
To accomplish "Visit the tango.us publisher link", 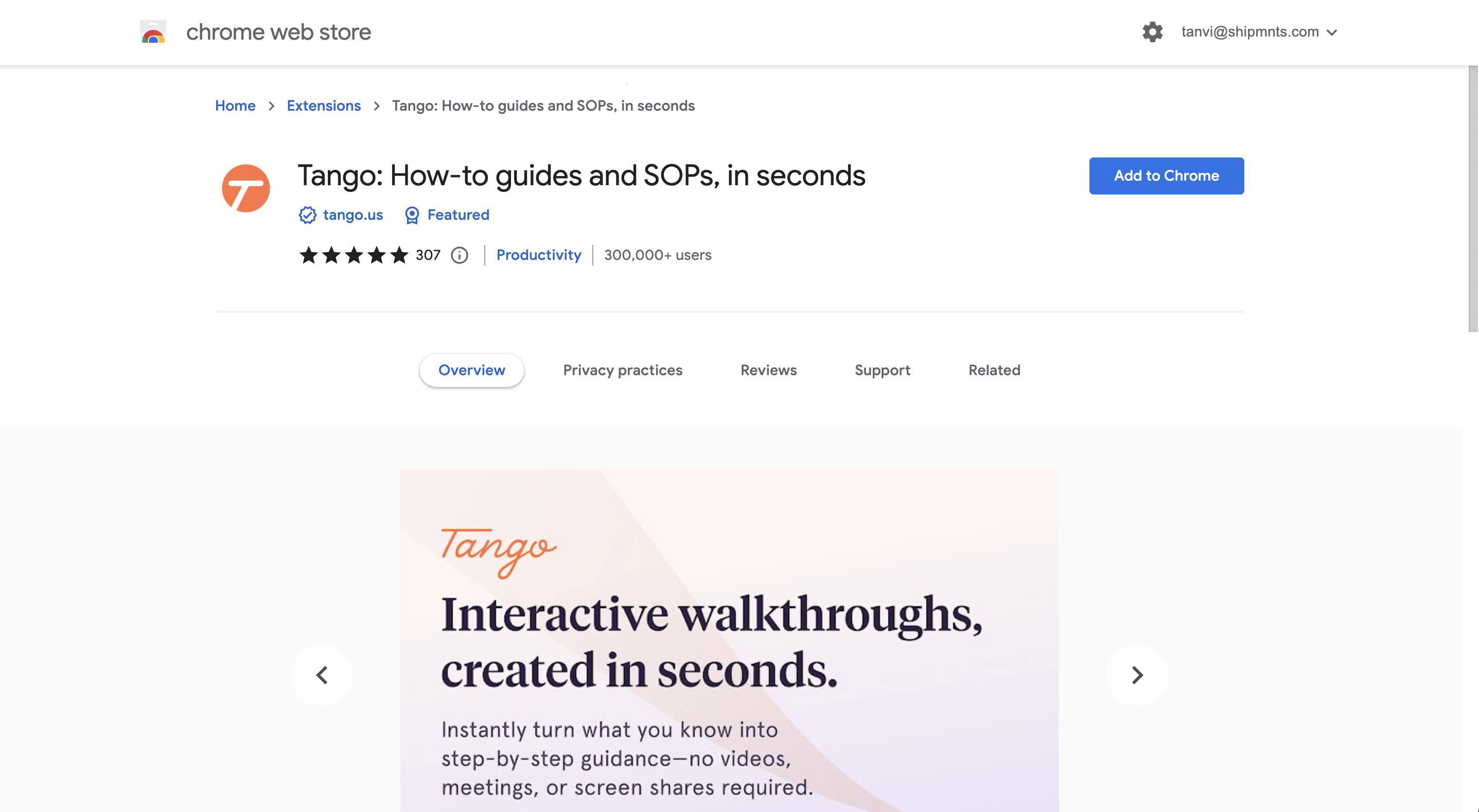I will pos(353,215).
